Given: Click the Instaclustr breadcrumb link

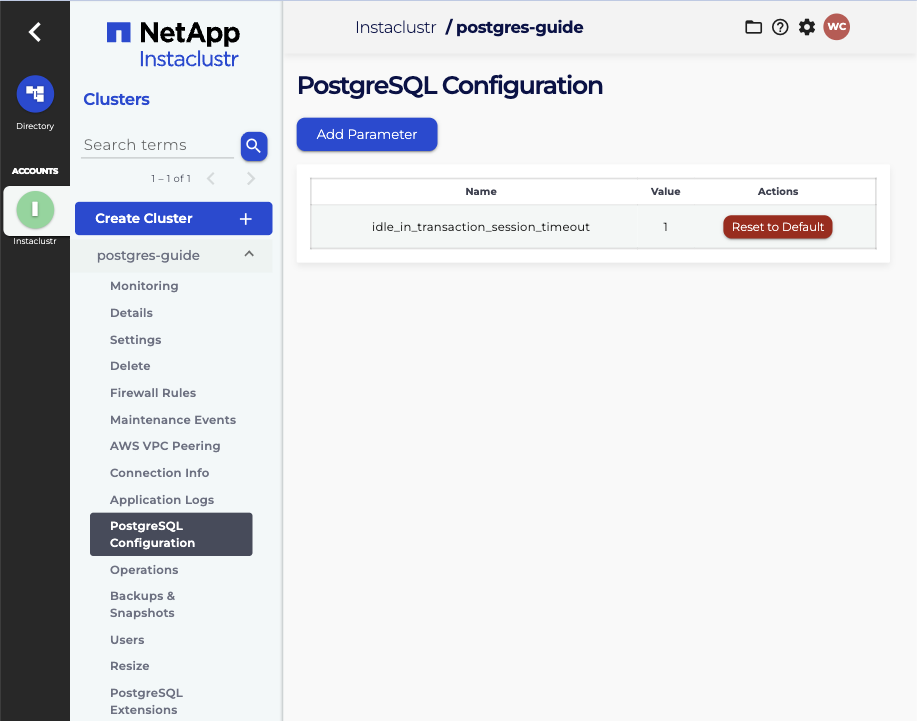Looking at the screenshot, I should tap(395, 28).
